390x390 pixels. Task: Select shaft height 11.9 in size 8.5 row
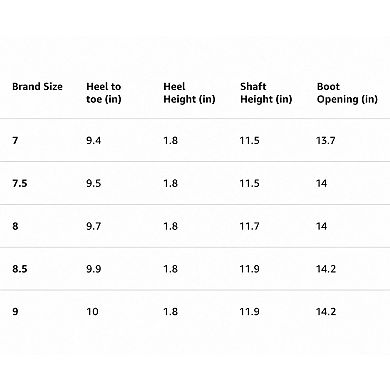[249, 269]
